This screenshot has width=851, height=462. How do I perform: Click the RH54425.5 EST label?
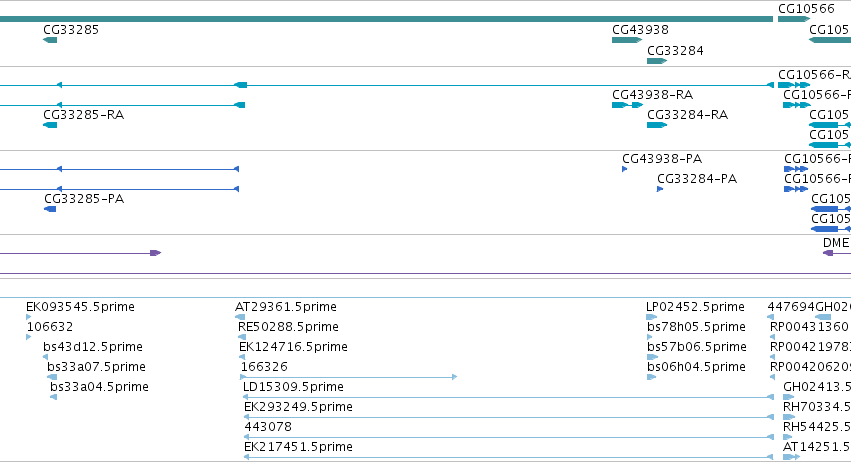[x=817, y=427]
